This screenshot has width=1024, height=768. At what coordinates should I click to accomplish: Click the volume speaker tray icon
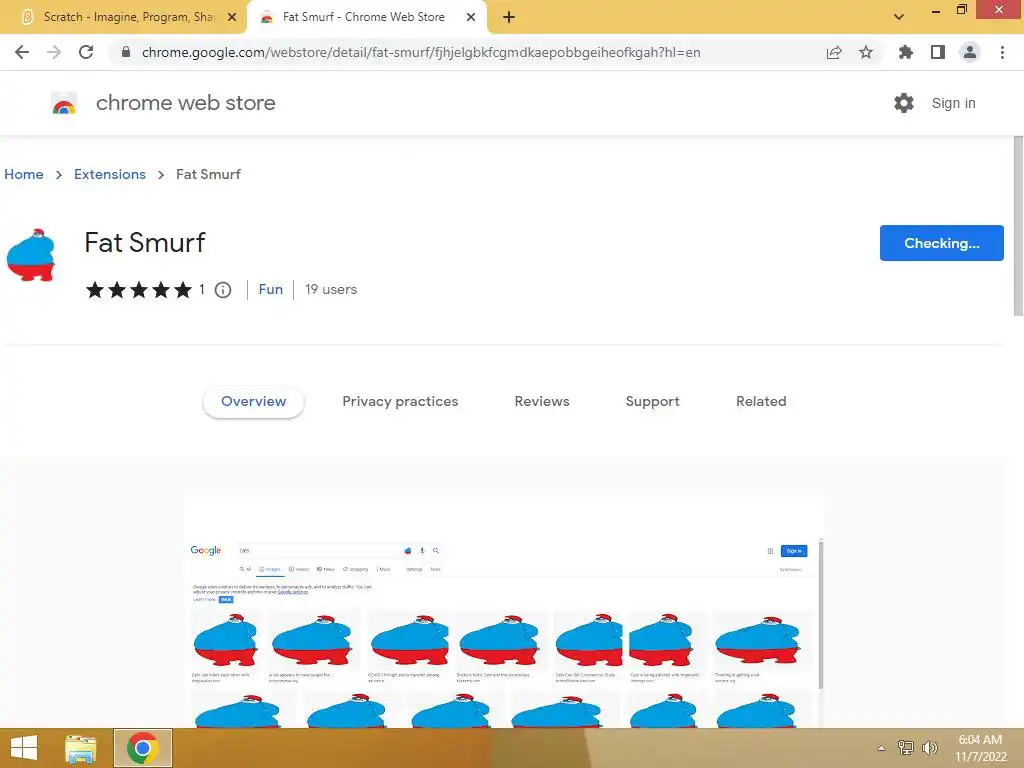pyautogui.click(x=930, y=748)
